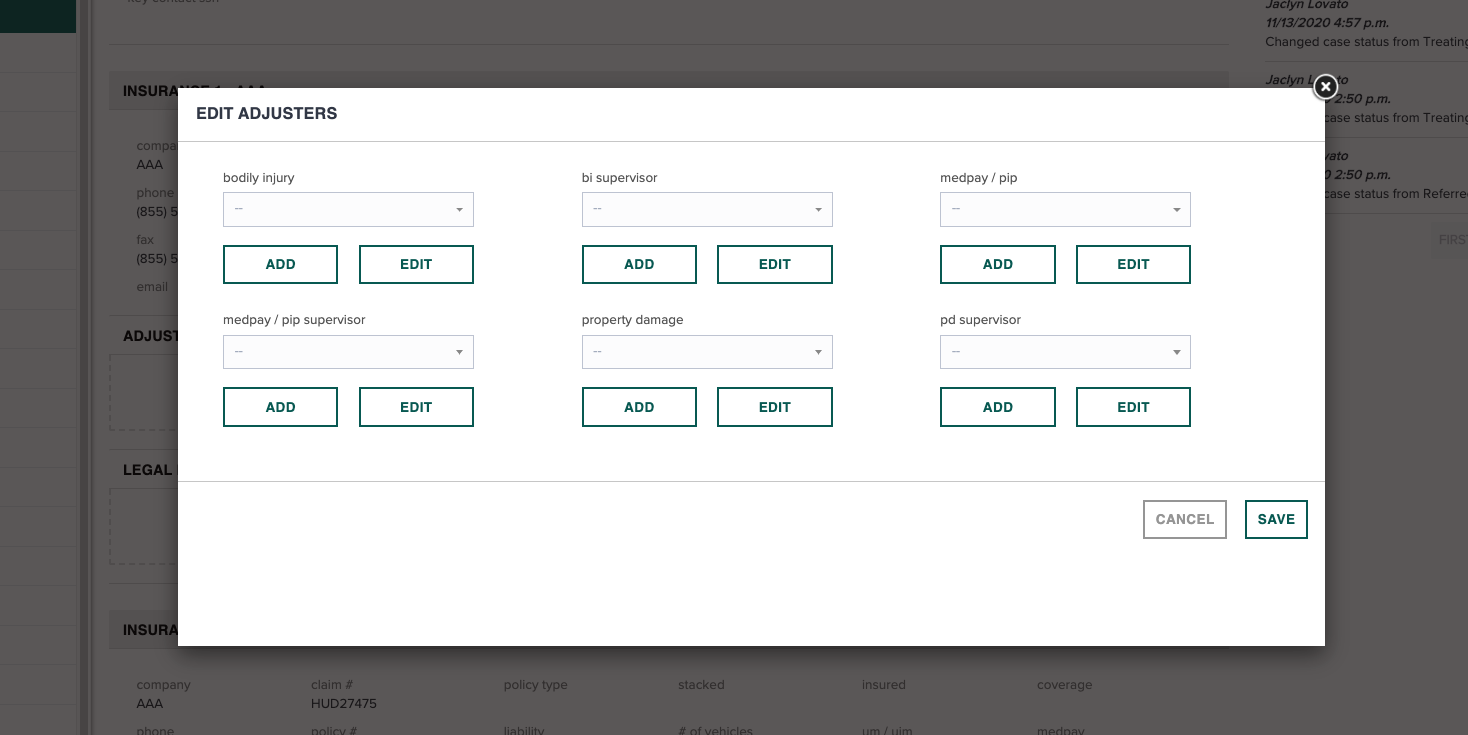Edit the bodily injury adjuster
This screenshot has width=1468, height=735.
click(x=416, y=264)
